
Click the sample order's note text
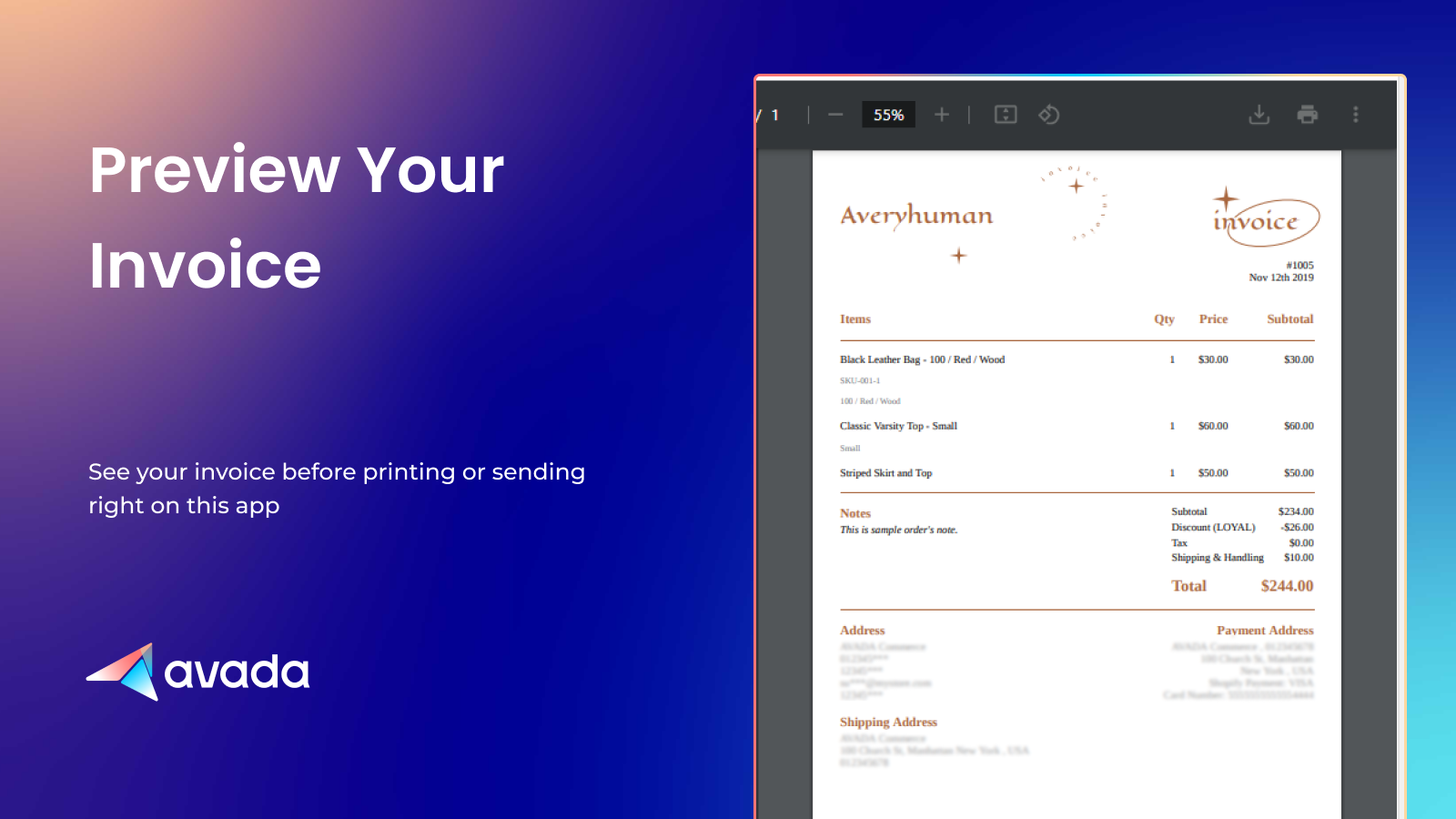click(x=898, y=530)
